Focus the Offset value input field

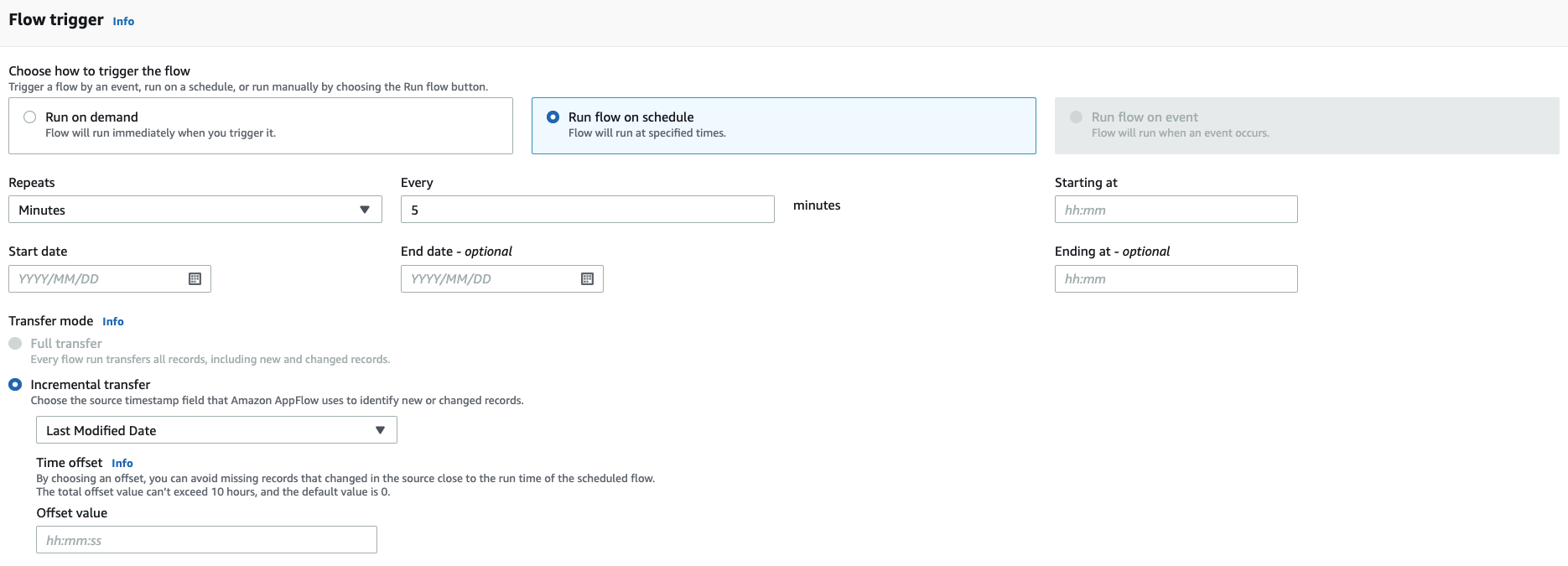click(206, 540)
